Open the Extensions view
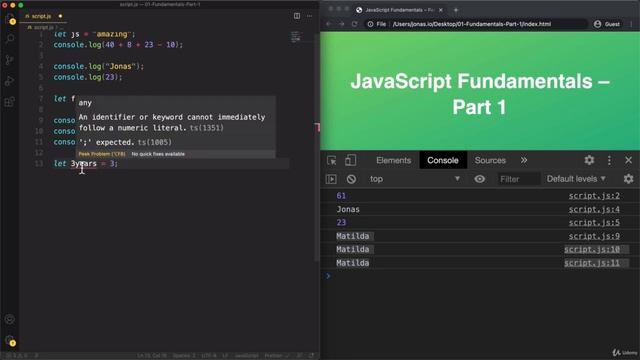The width and height of the screenshot is (640, 360). point(10,102)
